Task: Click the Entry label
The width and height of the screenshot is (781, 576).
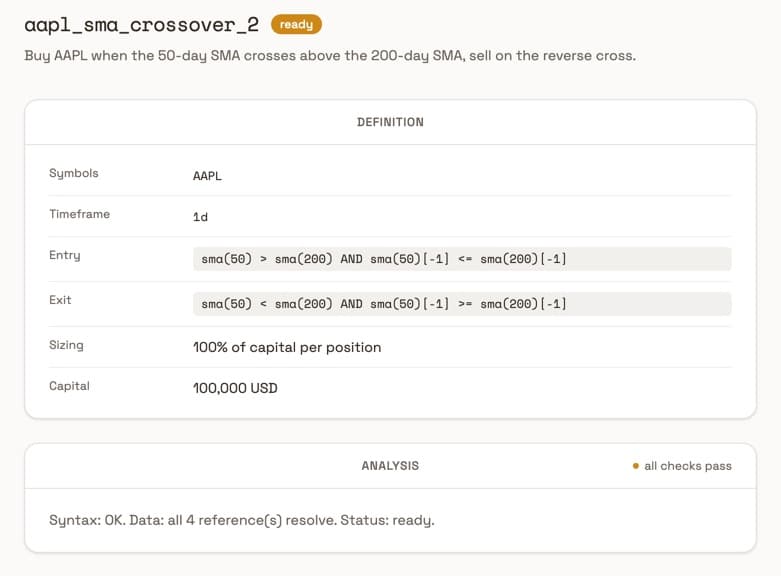Action: click(x=65, y=255)
